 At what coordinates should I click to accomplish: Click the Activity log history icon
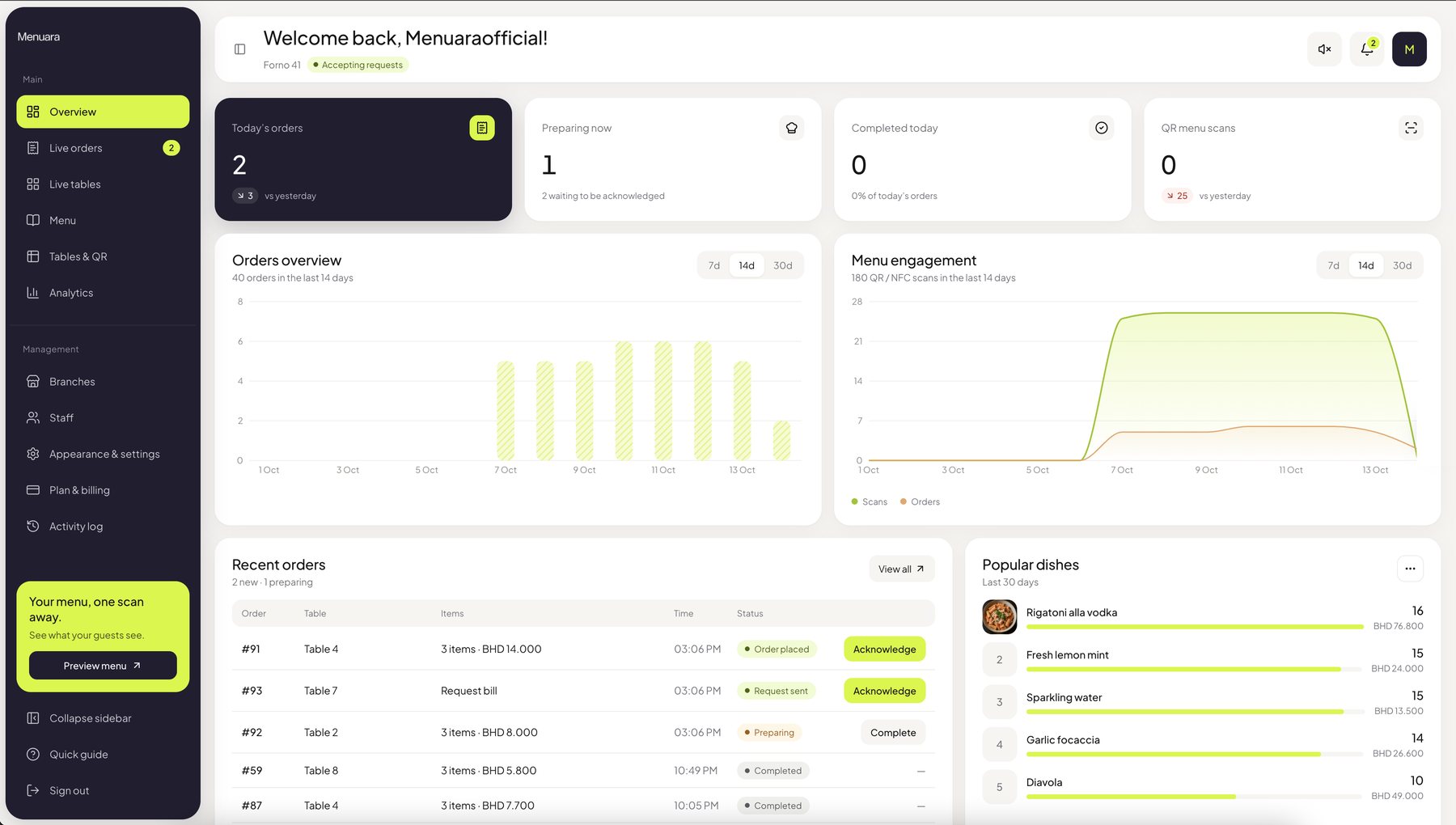tap(33, 527)
